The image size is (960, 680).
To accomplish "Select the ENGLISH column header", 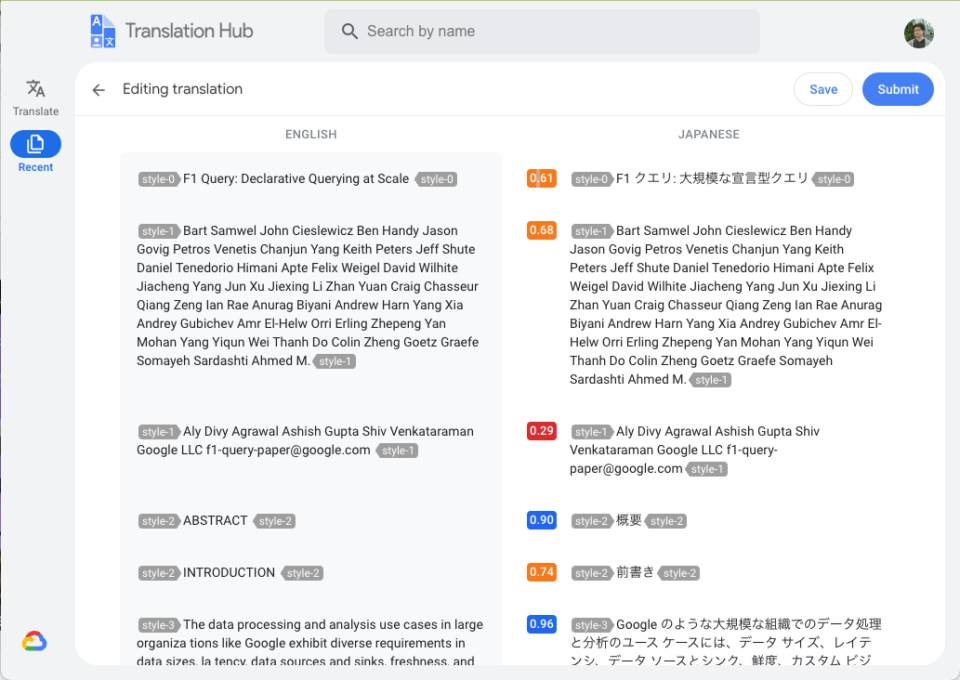I will (x=311, y=134).
